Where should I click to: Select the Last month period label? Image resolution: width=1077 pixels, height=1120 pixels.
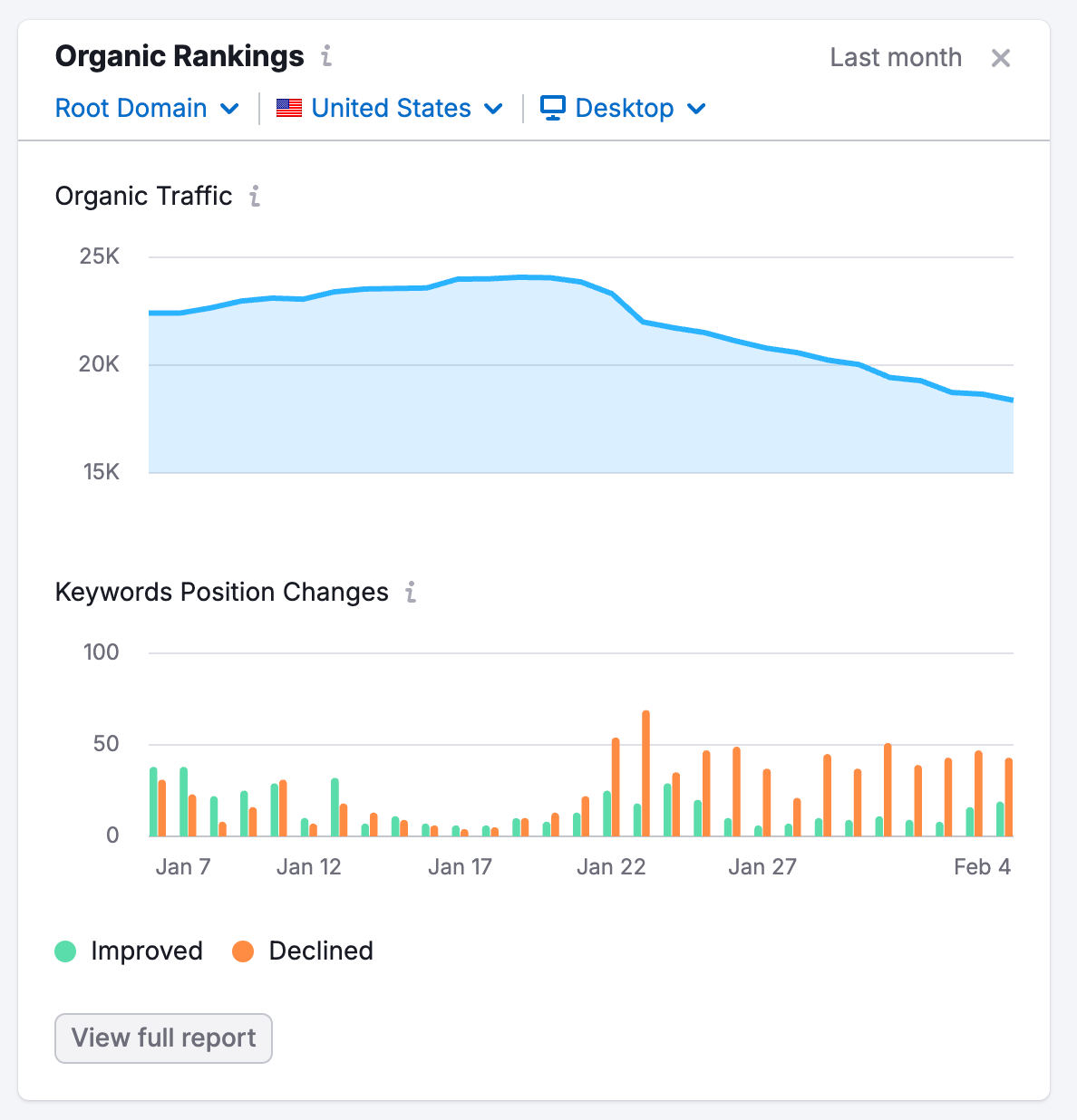pos(895,57)
